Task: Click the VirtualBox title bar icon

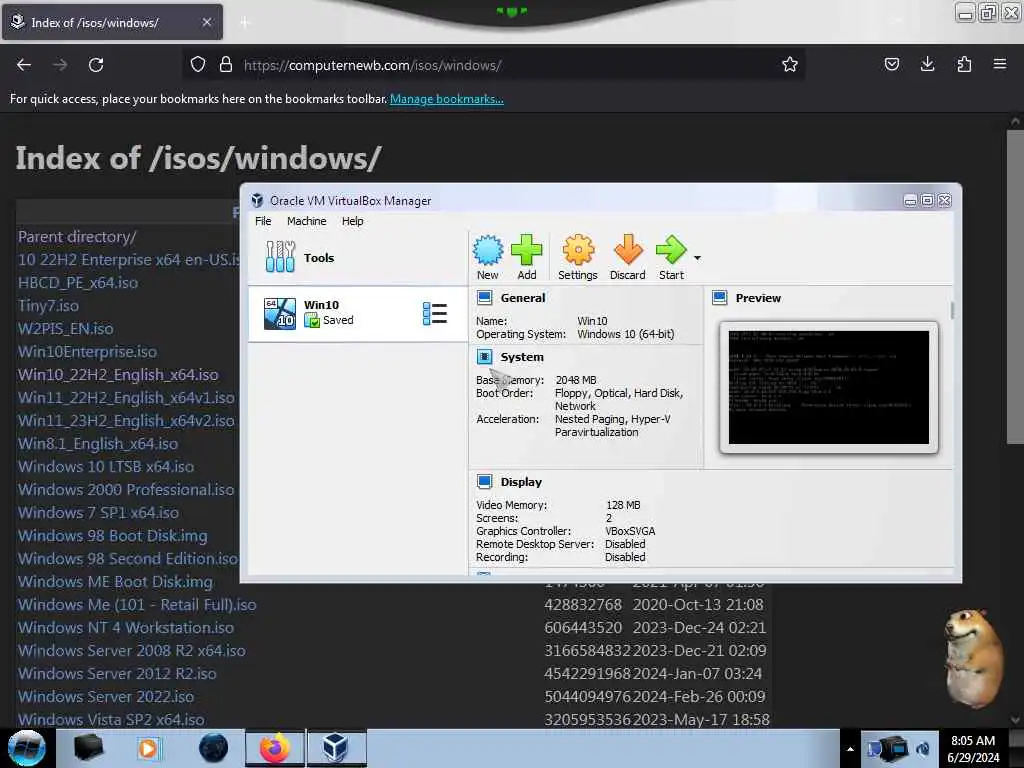Action: (x=257, y=200)
